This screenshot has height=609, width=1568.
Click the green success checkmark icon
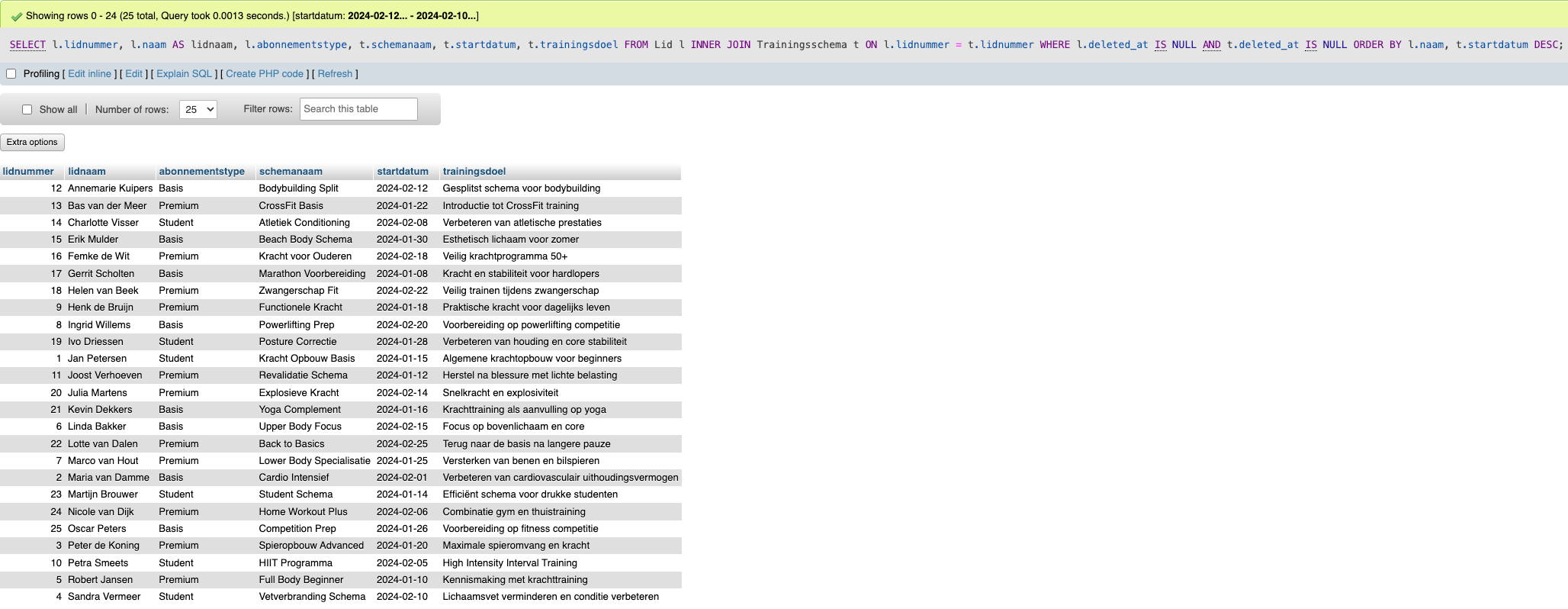point(16,16)
